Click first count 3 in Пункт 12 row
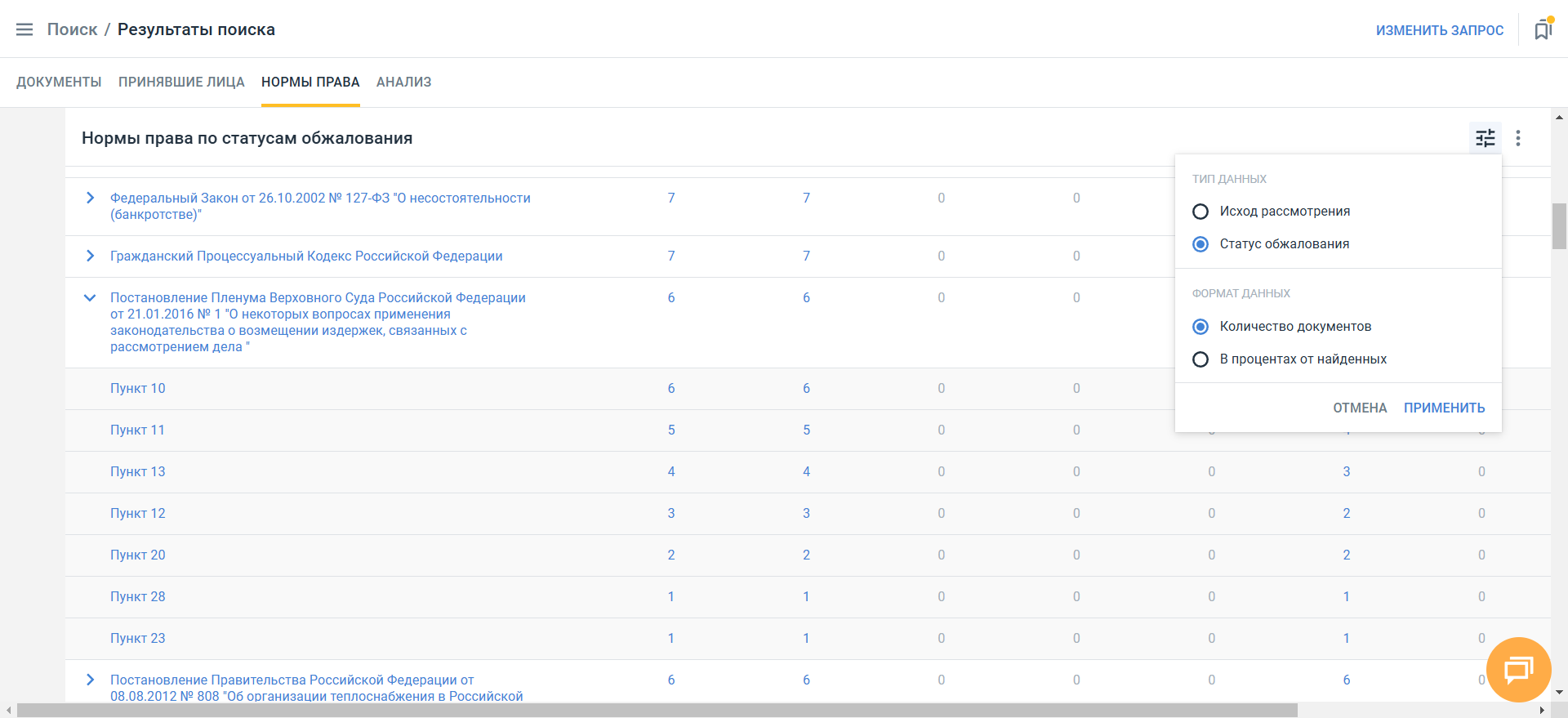1568x718 pixels. pos(671,513)
